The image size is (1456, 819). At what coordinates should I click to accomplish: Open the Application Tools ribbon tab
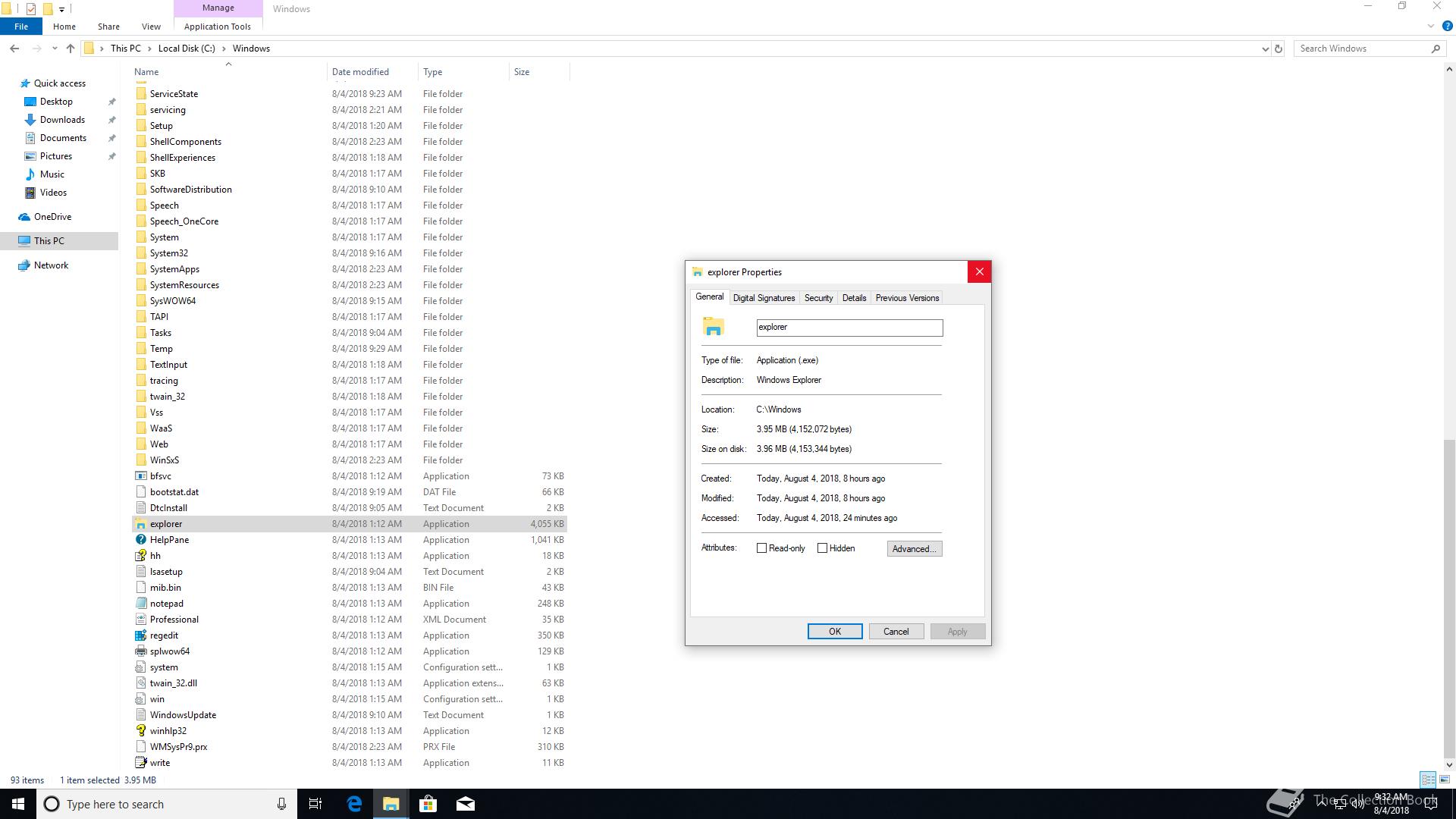pos(218,27)
